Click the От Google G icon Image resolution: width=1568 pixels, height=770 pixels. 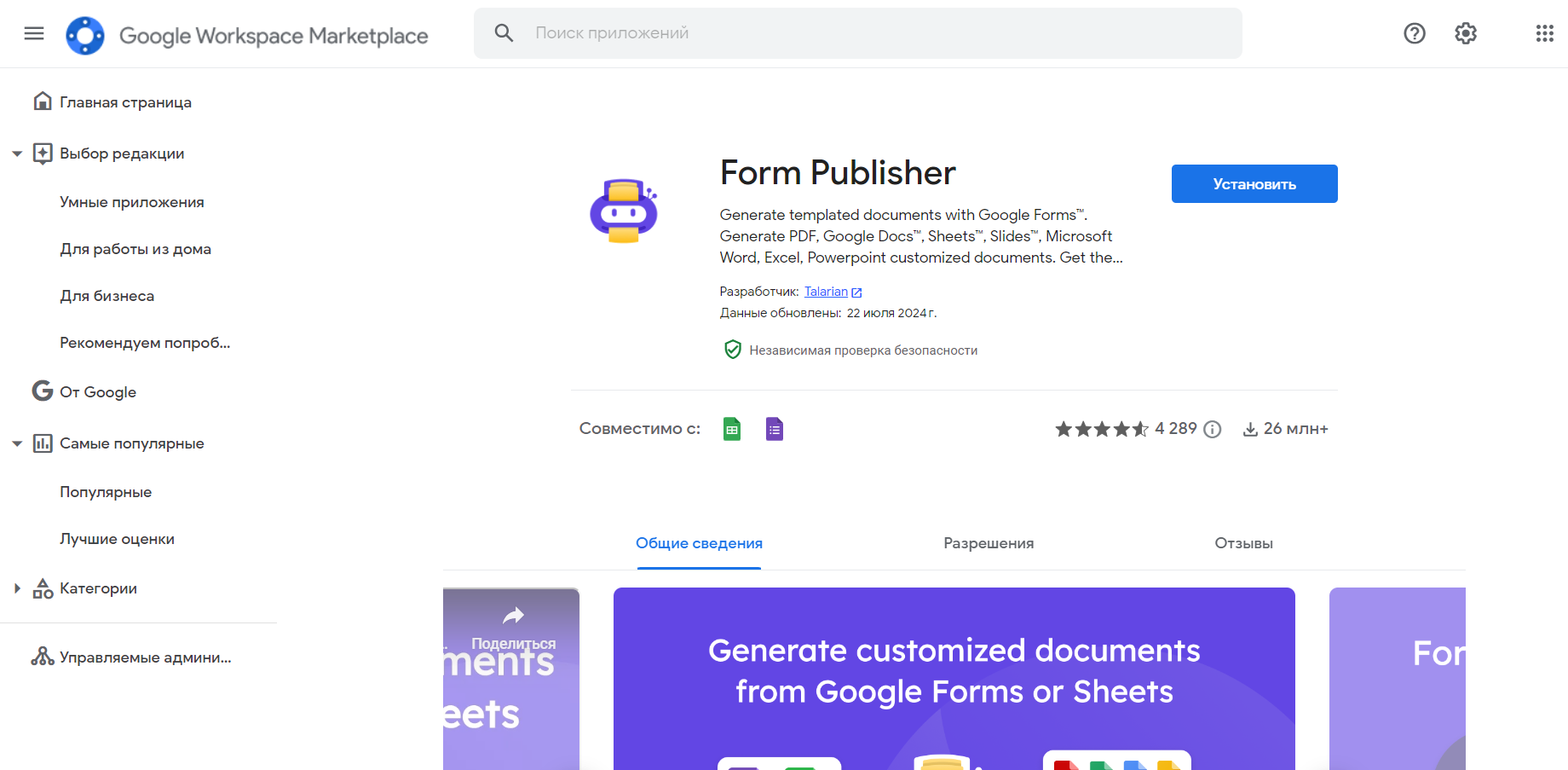click(43, 391)
